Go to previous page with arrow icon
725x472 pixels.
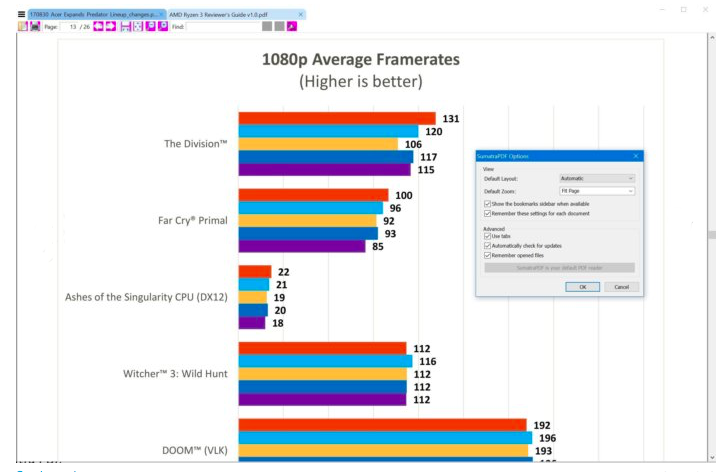(99, 27)
